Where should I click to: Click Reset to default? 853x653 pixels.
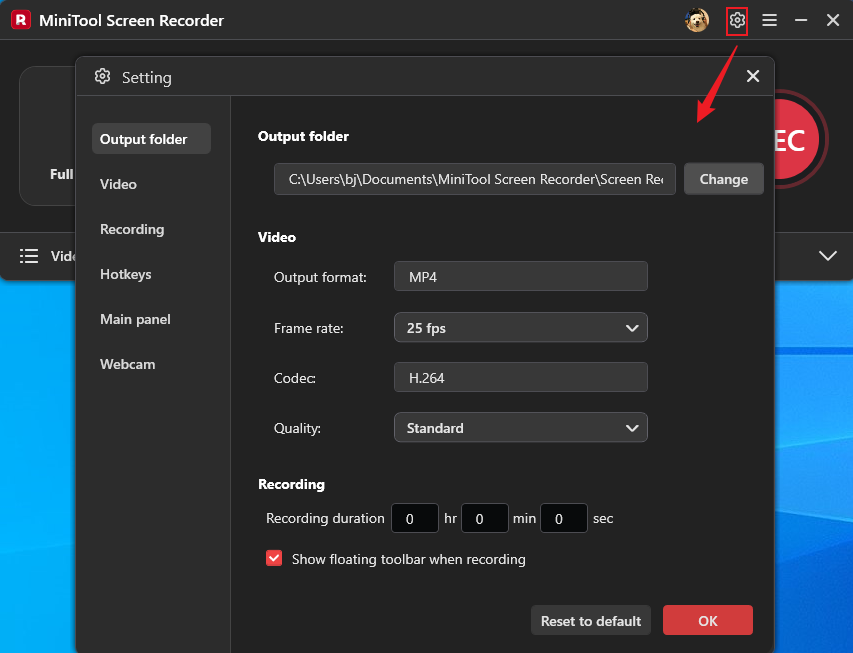tap(590, 620)
